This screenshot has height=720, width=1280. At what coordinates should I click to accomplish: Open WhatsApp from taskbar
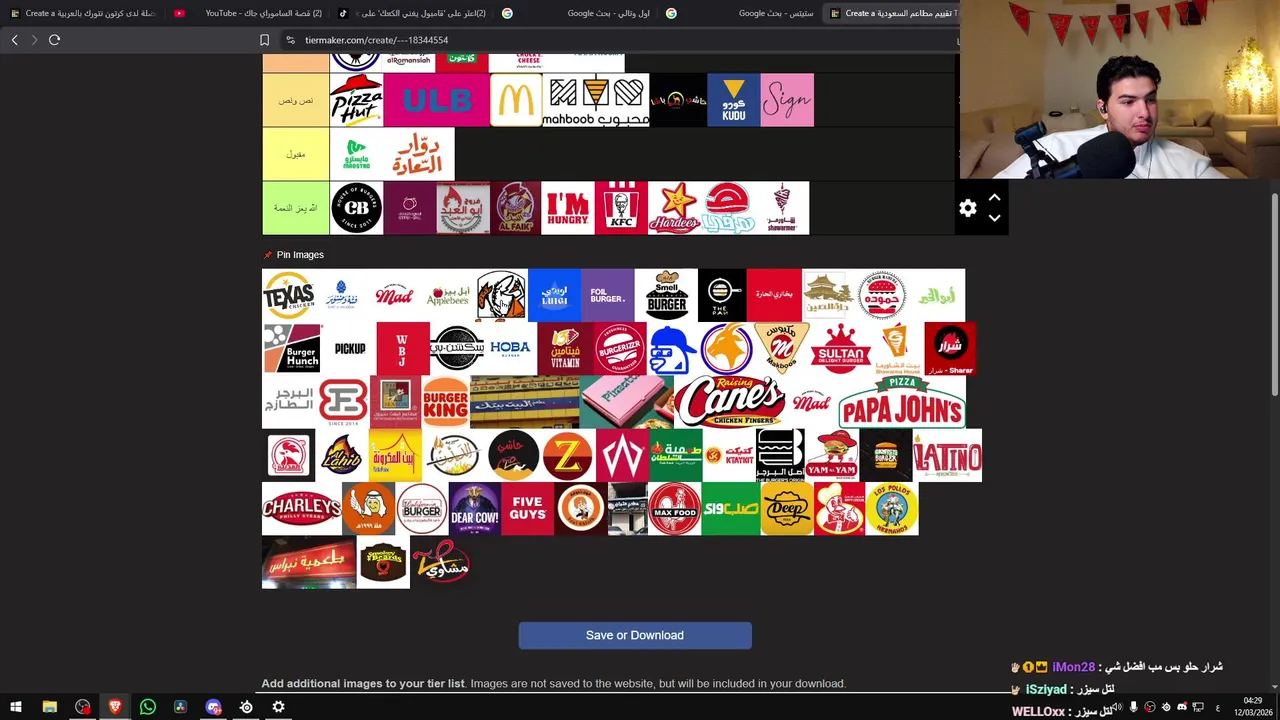coord(148,707)
